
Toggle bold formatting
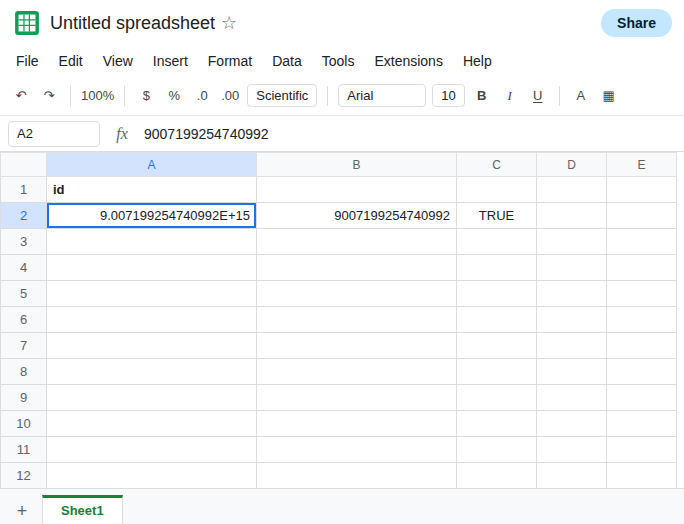(481, 96)
